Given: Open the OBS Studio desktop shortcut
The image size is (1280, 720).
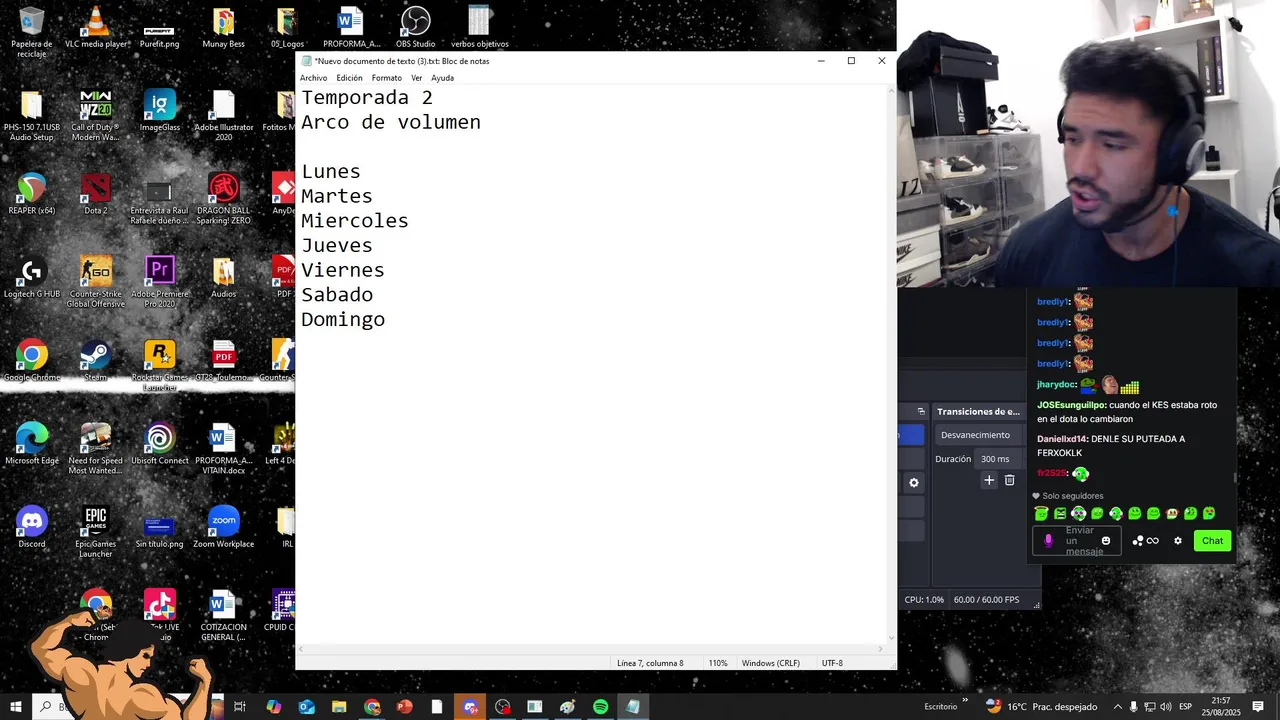Looking at the screenshot, I should [x=415, y=28].
